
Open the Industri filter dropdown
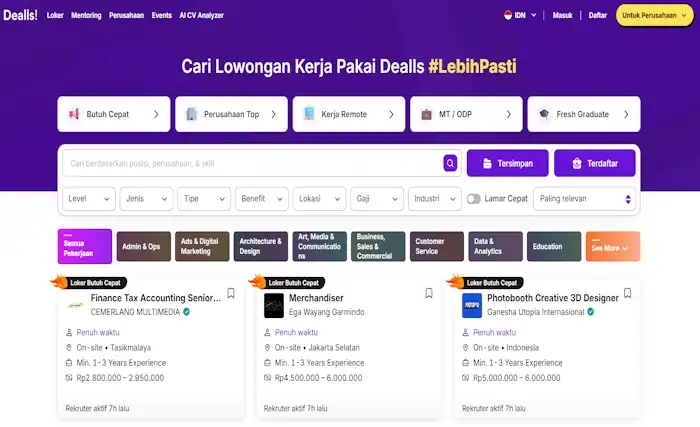[x=435, y=199]
